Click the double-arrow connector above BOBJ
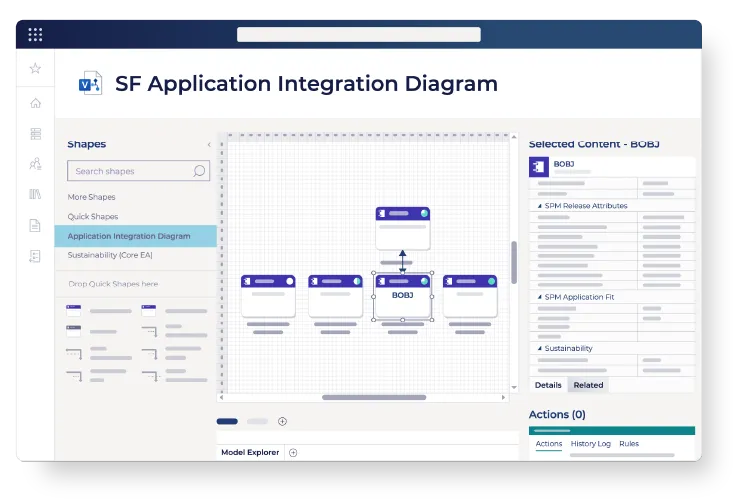The height and width of the screenshot is (501, 733). pos(402,261)
